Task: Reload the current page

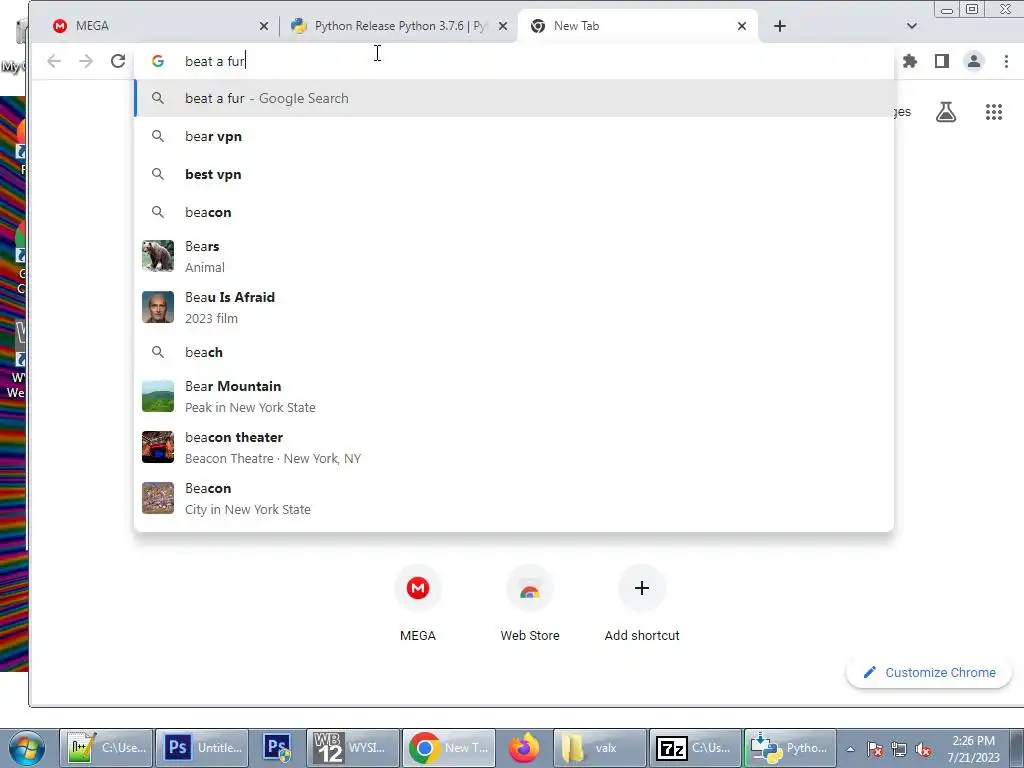Action: tap(118, 61)
